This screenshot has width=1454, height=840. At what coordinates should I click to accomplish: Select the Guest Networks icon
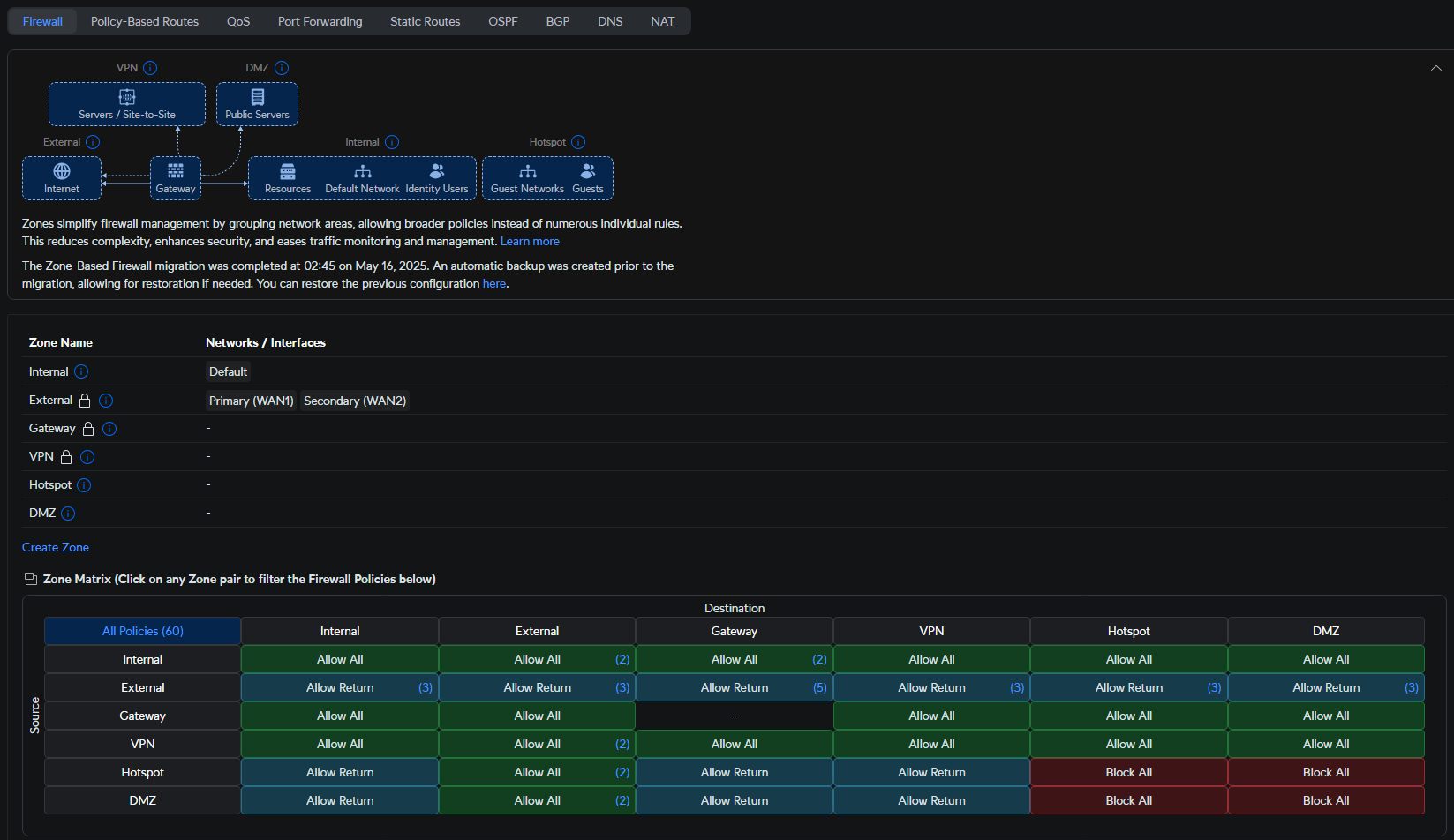click(528, 171)
